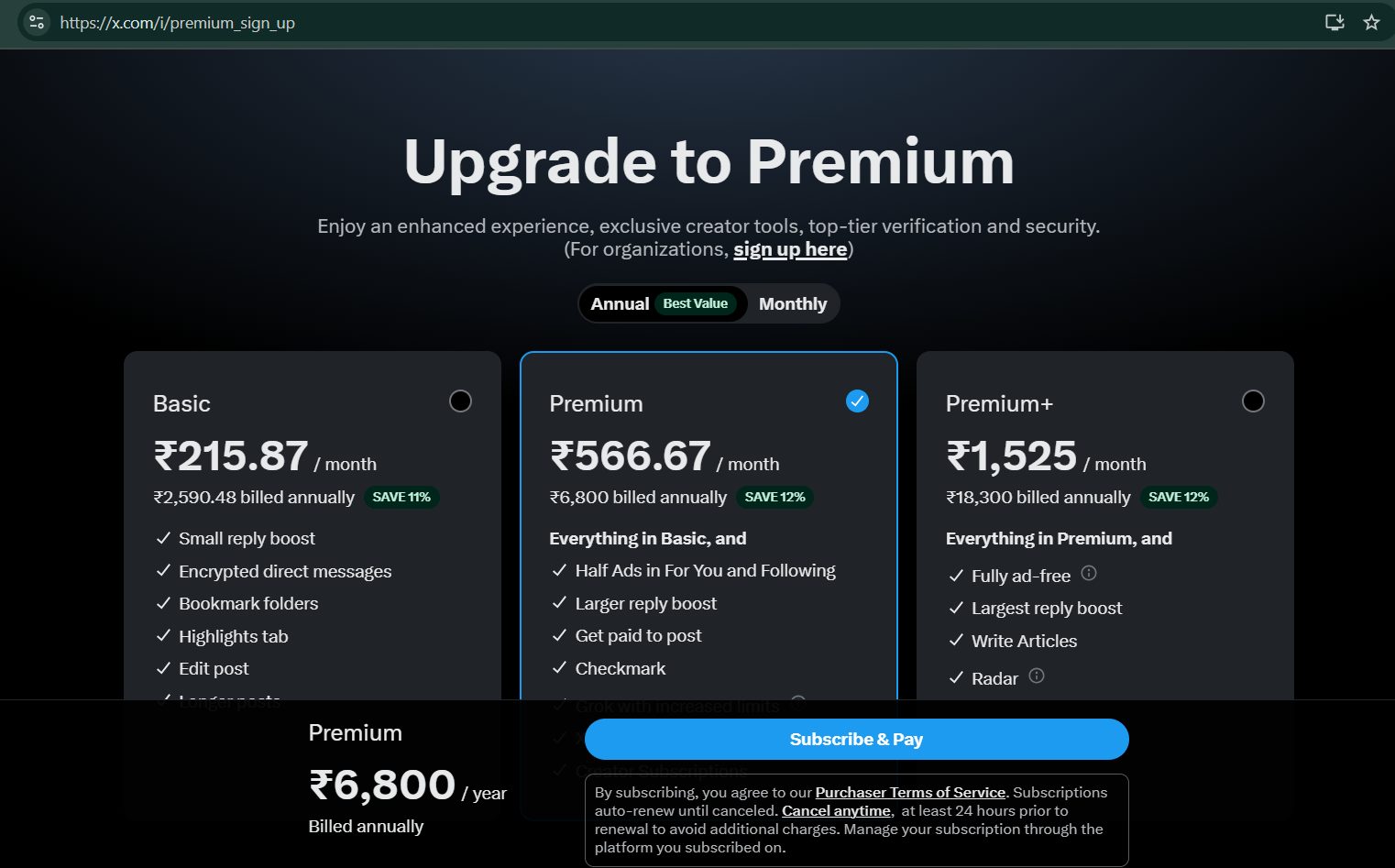1395x868 pixels.
Task: Choose the Premium+ plan radio button
Action: [x=1253, y=401]
